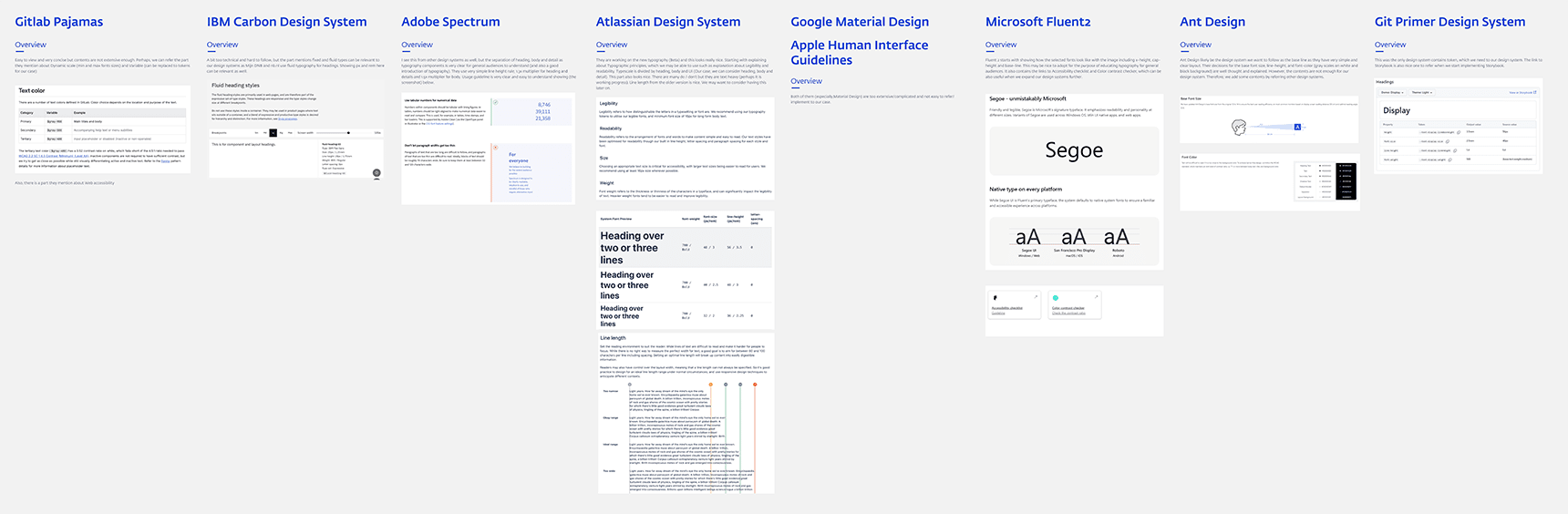Screen dimensions: 1568x514
Task: Open the Color contrast checker card
Action: 1075,304
